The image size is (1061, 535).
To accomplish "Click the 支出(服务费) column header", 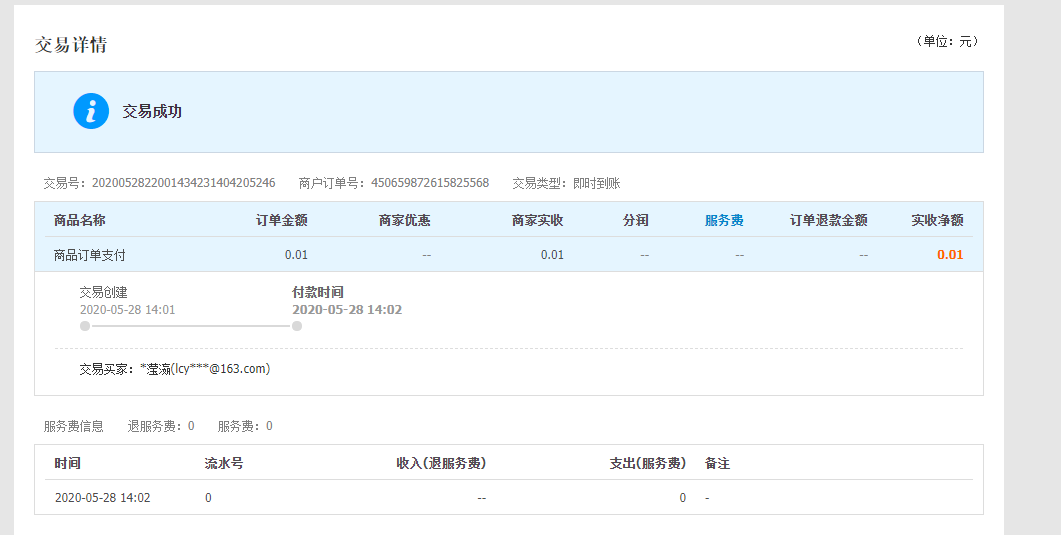I will click(x=648, y=464).
